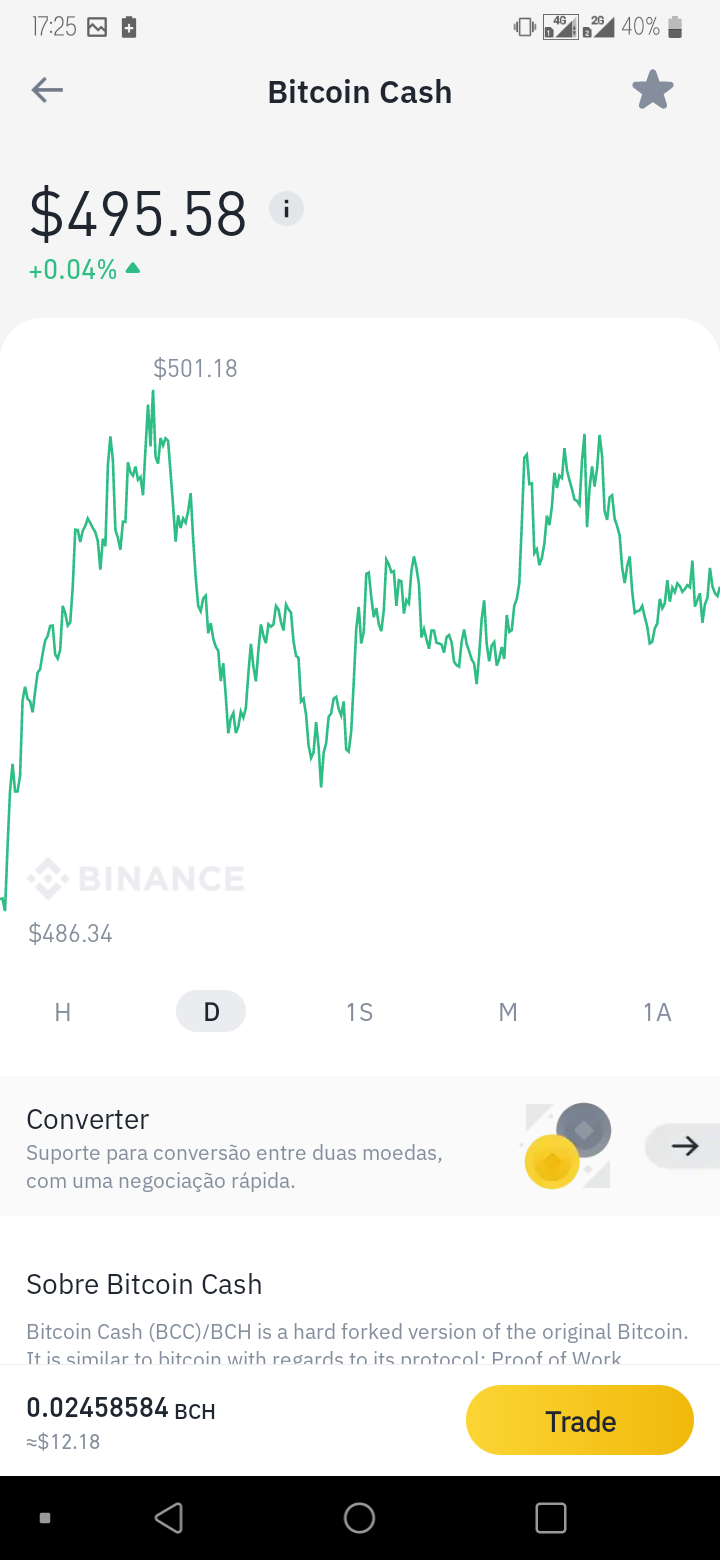Tap the Converter coins illustration
The image size is (720, 1560).
[x=566, y=1146]
